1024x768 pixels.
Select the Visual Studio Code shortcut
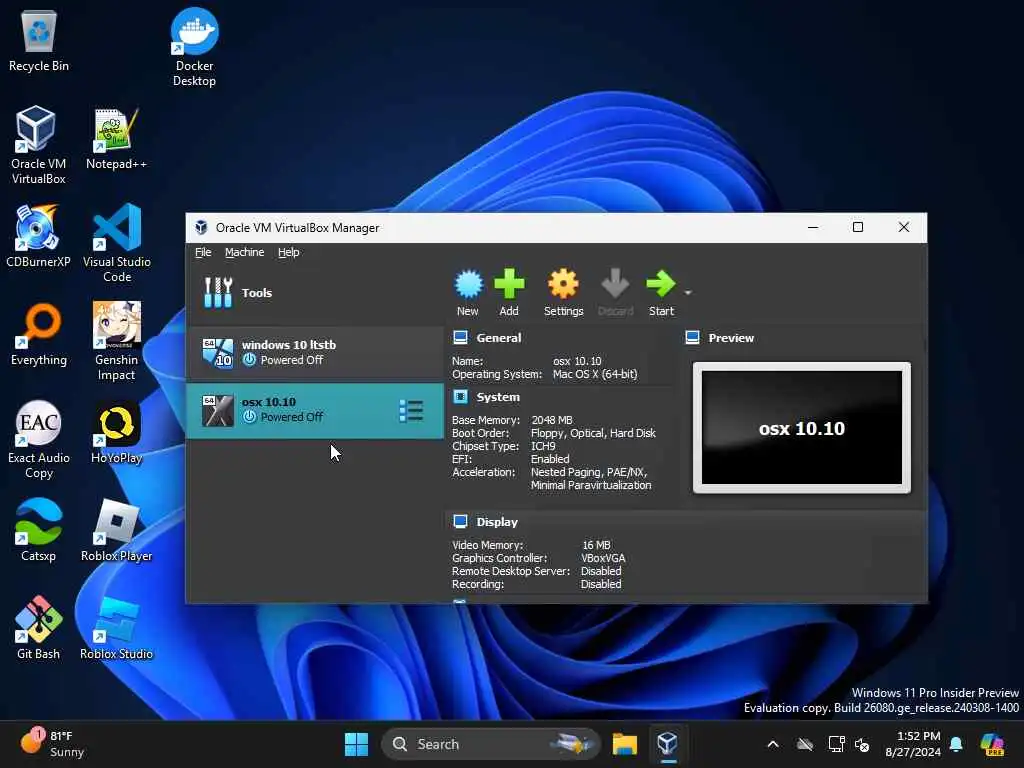(117, 243)
